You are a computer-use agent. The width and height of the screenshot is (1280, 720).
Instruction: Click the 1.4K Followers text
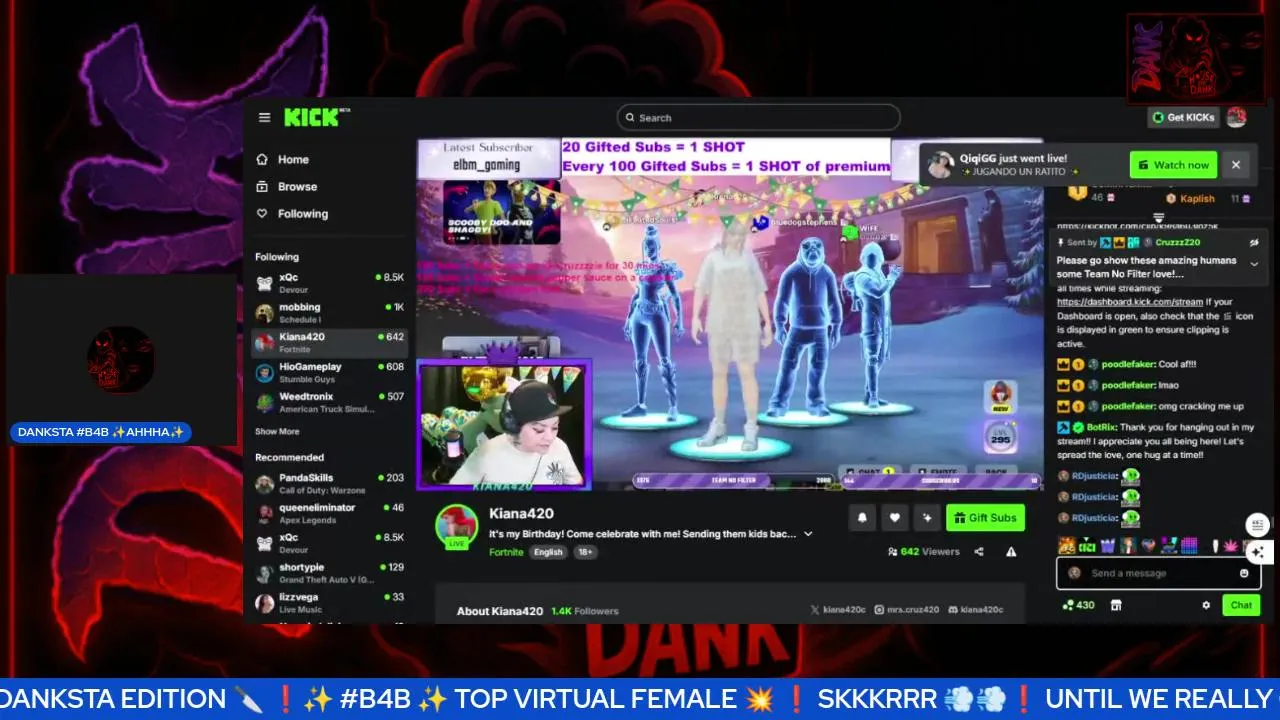[585, 611]
